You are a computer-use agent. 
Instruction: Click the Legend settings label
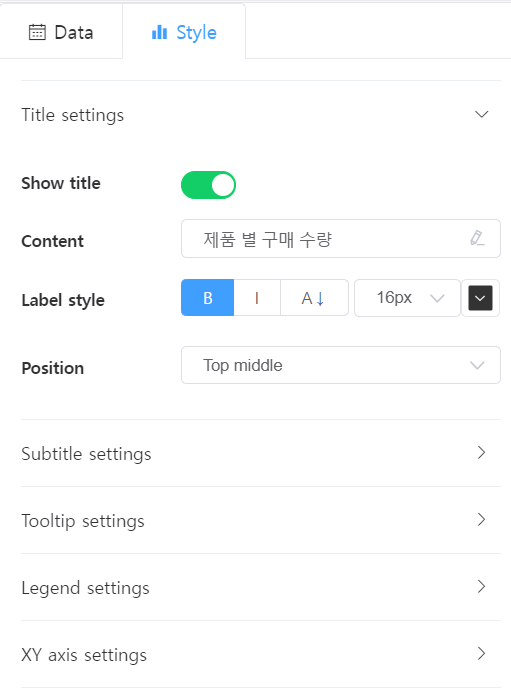[85, 588]
